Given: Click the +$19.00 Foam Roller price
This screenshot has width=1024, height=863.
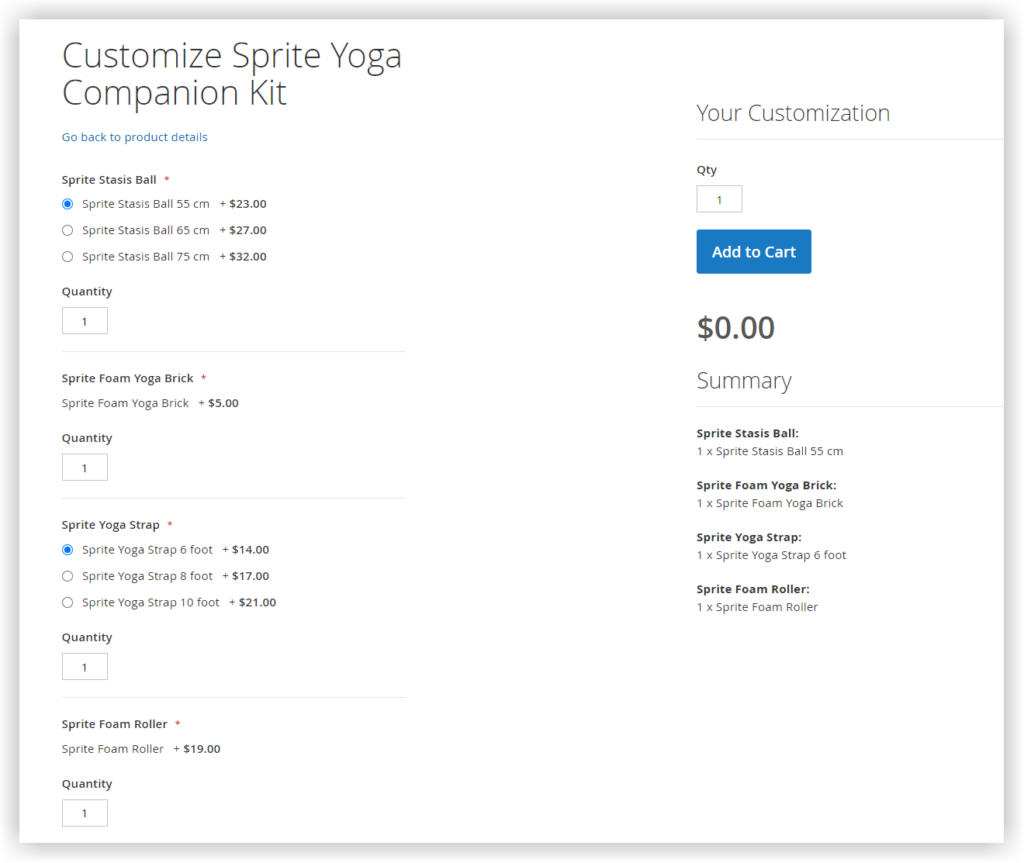Looking at the screenshot, I should pyautogui.click(x=197, y=749).
